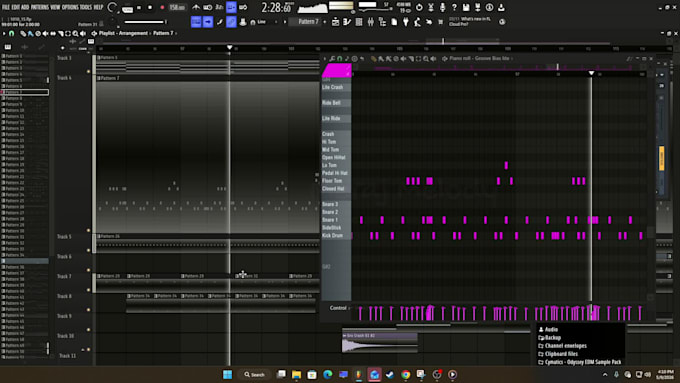
Task: Click the tempo BPM field
Action: (x=177, y=7)
